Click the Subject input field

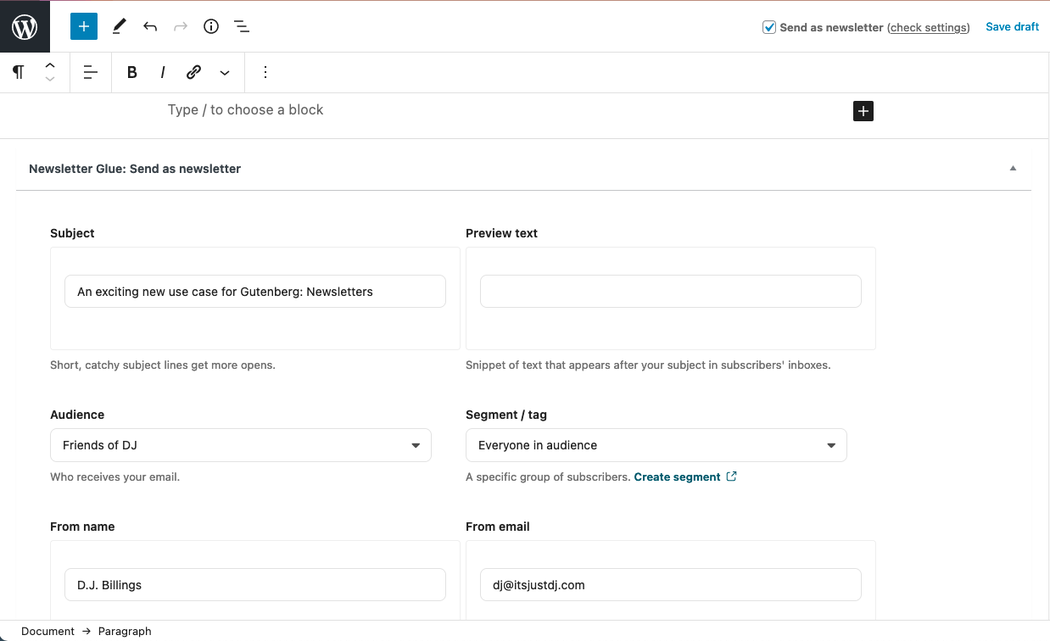pos(255,291)
